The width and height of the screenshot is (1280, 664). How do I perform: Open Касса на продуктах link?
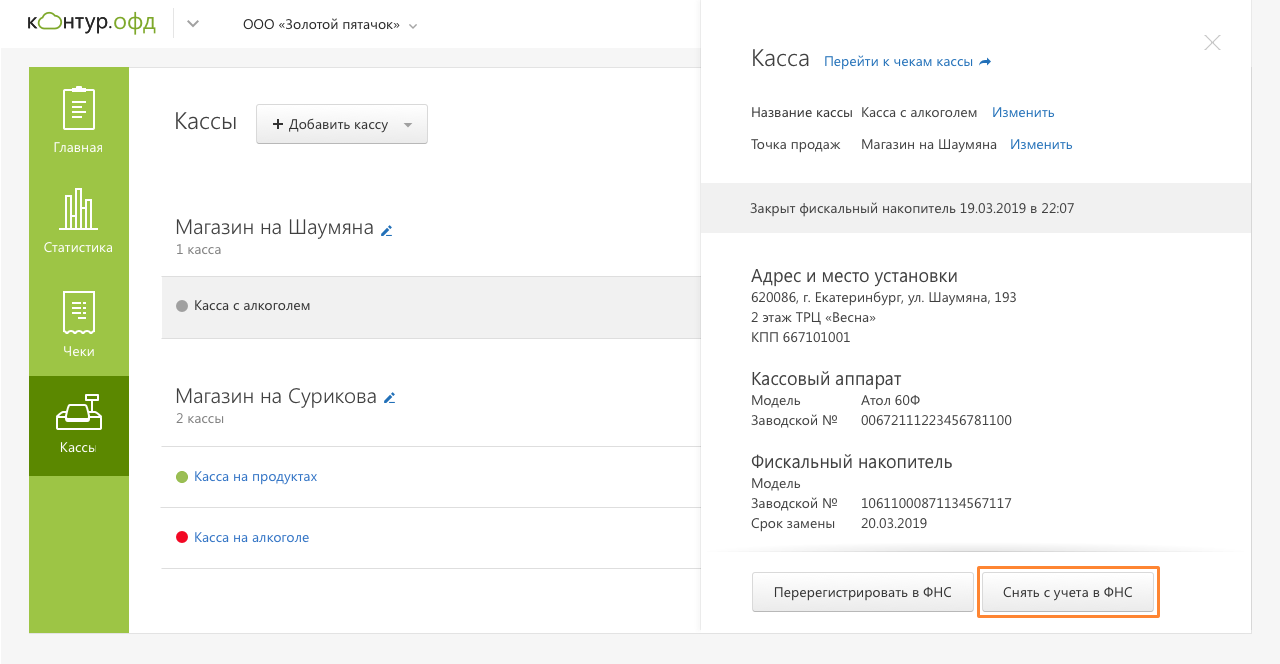(x=255, y=477)
